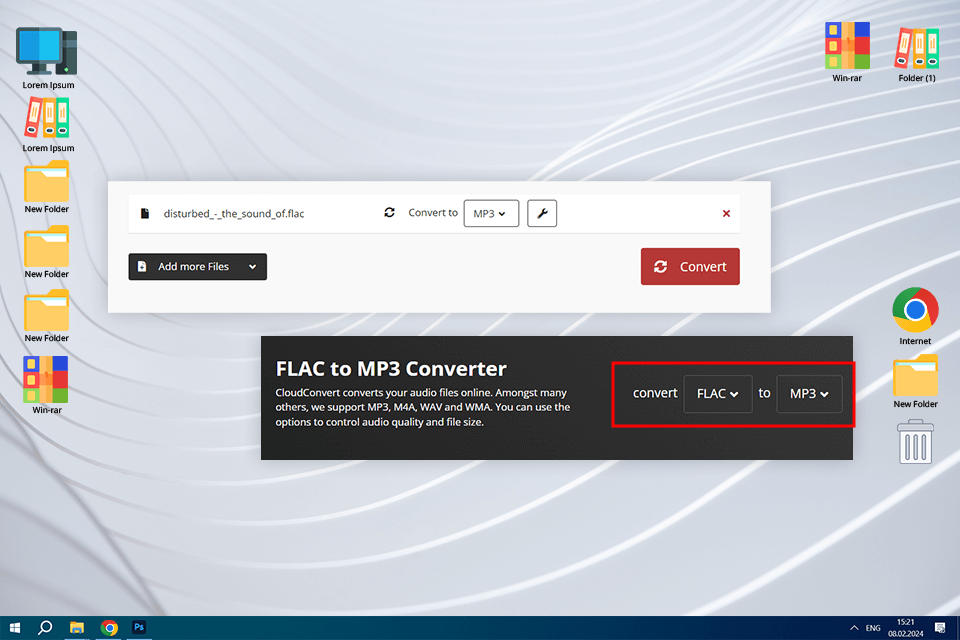The width and height of the screenshot is (960, 640).
Task: Open the FLAC source format dropdown
Action: (x=718, y=394)
